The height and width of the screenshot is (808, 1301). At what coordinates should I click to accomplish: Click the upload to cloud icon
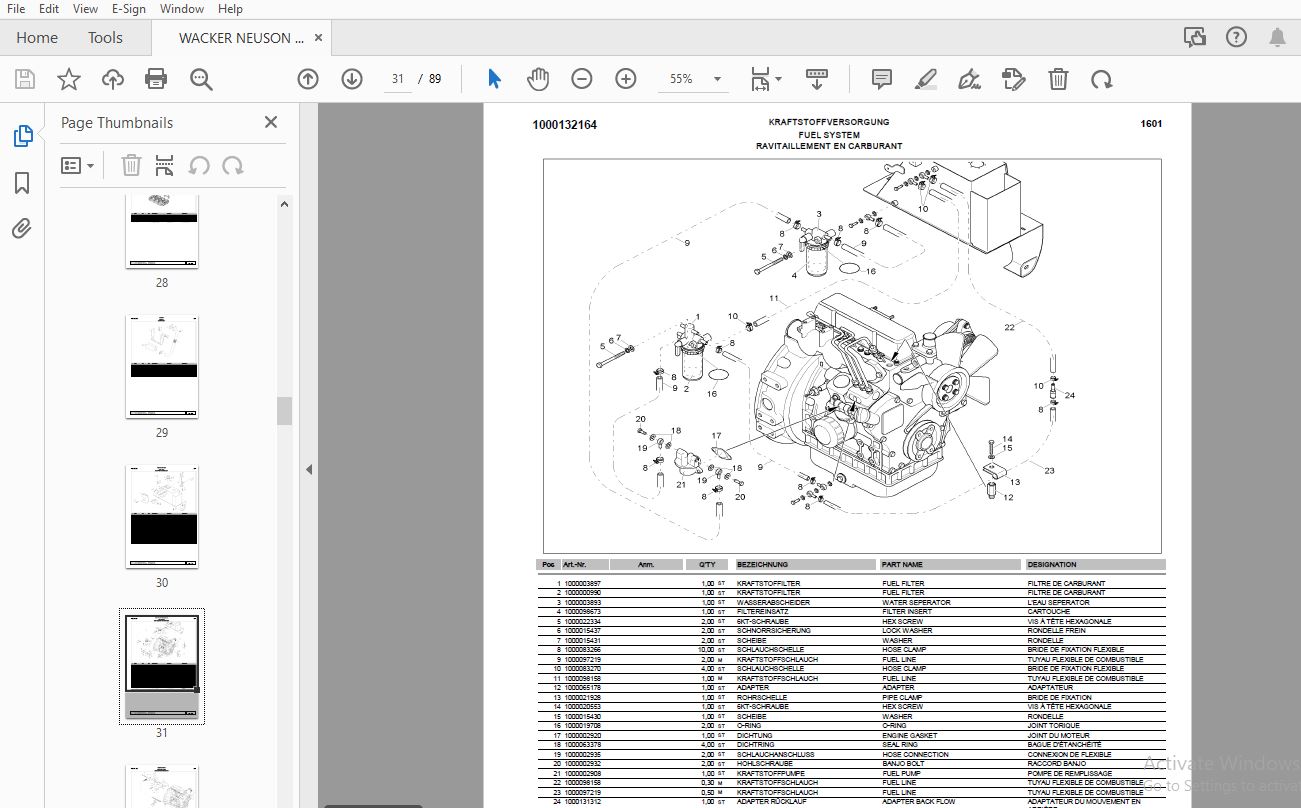tap(113, 79)
